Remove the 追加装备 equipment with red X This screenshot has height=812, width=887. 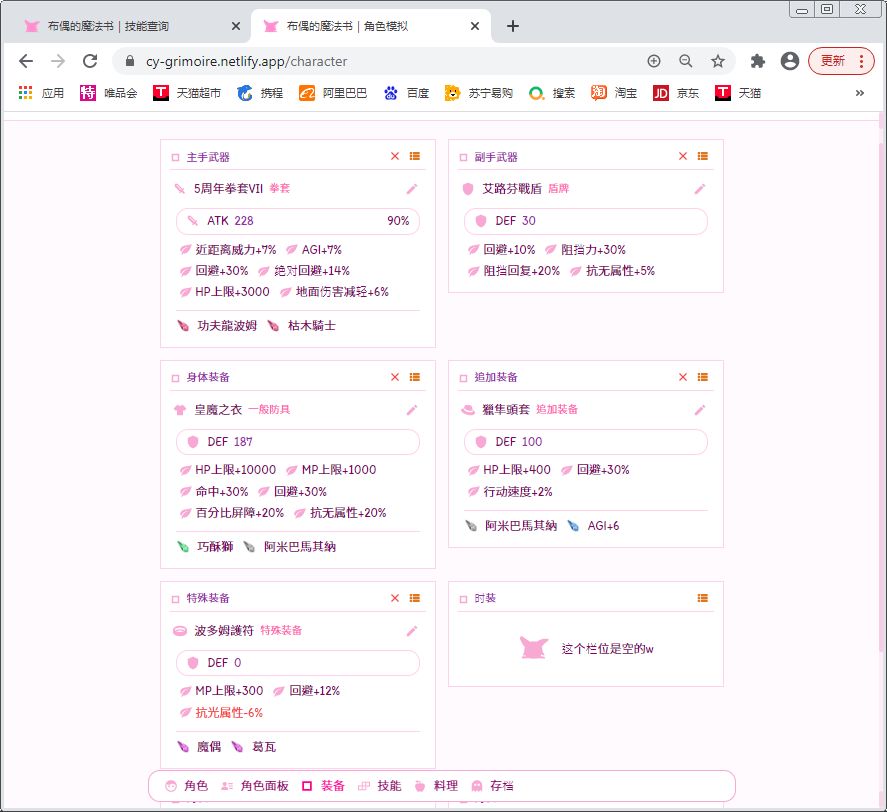683,377
